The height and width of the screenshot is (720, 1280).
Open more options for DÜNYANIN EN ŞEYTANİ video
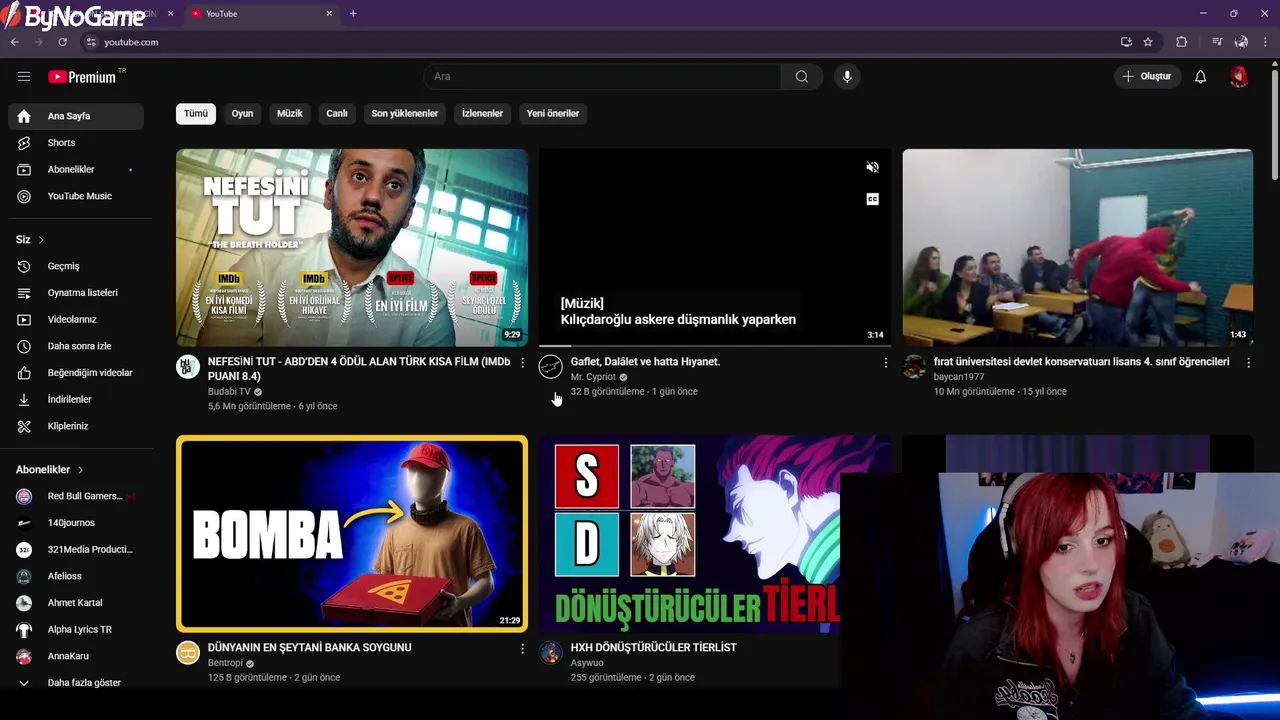(522, 648)
